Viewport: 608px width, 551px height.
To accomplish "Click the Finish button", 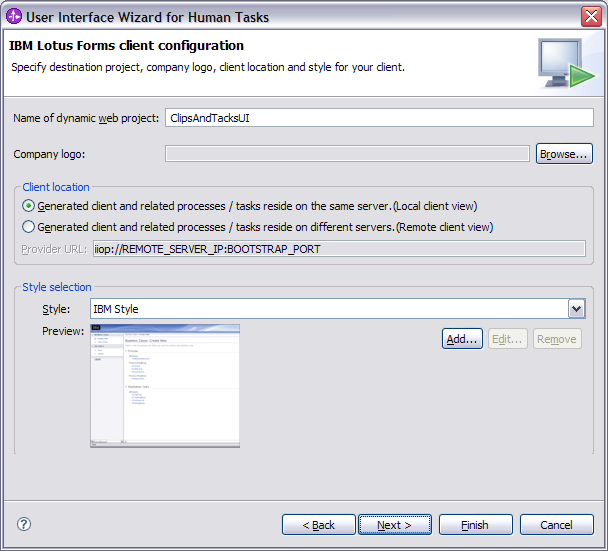I will [476, 525].
